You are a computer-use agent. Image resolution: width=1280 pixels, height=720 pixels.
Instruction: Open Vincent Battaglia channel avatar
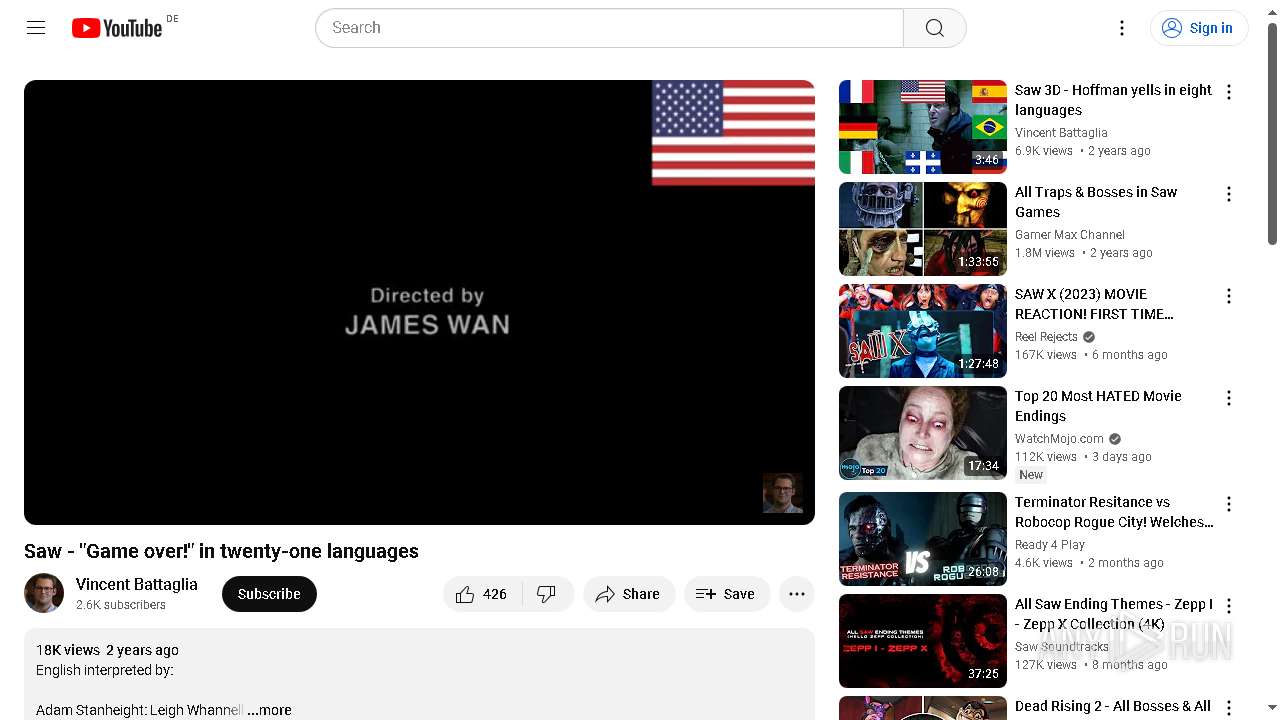coord(44,594)
